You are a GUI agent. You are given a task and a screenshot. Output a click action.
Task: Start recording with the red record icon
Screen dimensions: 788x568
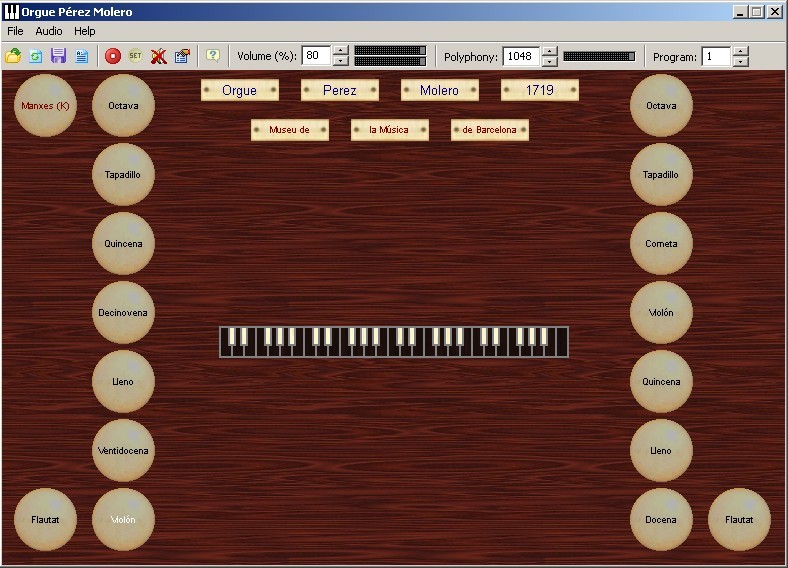[113, 56]
